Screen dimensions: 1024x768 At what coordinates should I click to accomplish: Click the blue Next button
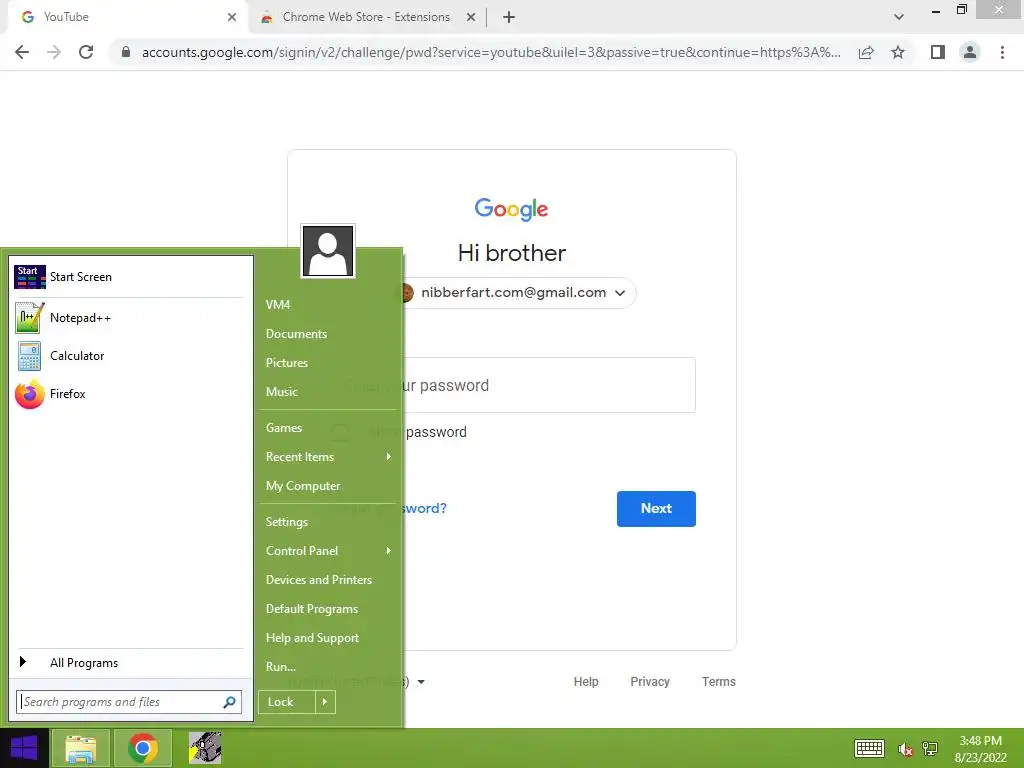tap(656, 509)
